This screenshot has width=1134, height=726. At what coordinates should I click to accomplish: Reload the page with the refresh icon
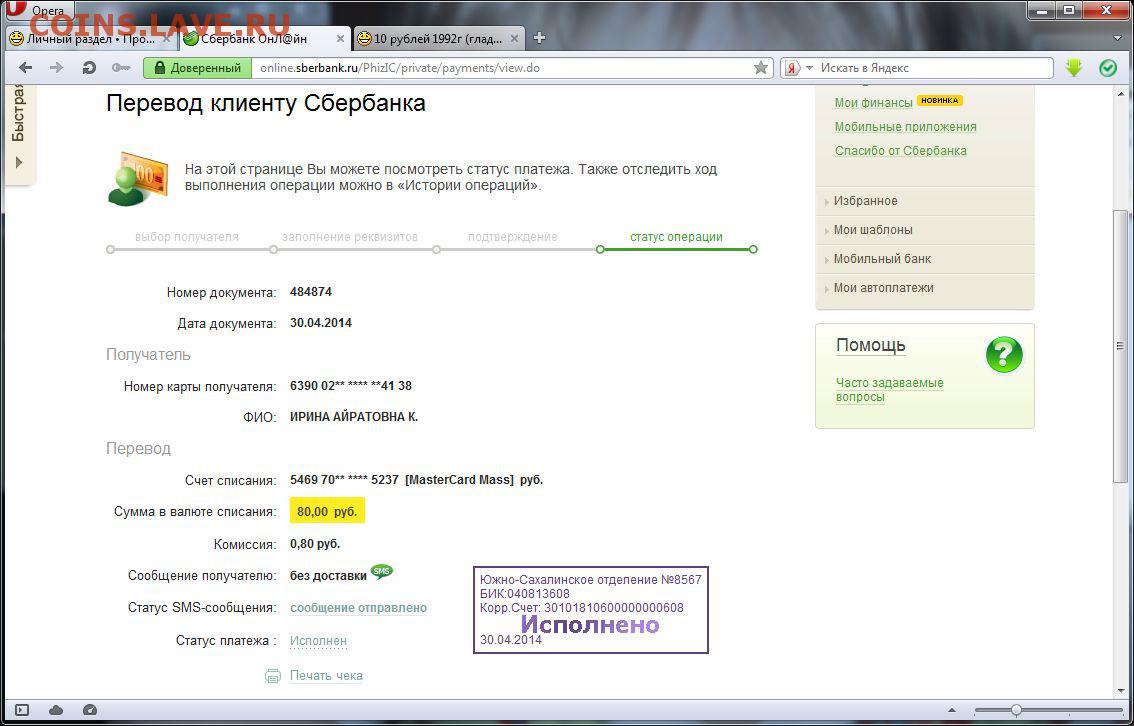89,68
